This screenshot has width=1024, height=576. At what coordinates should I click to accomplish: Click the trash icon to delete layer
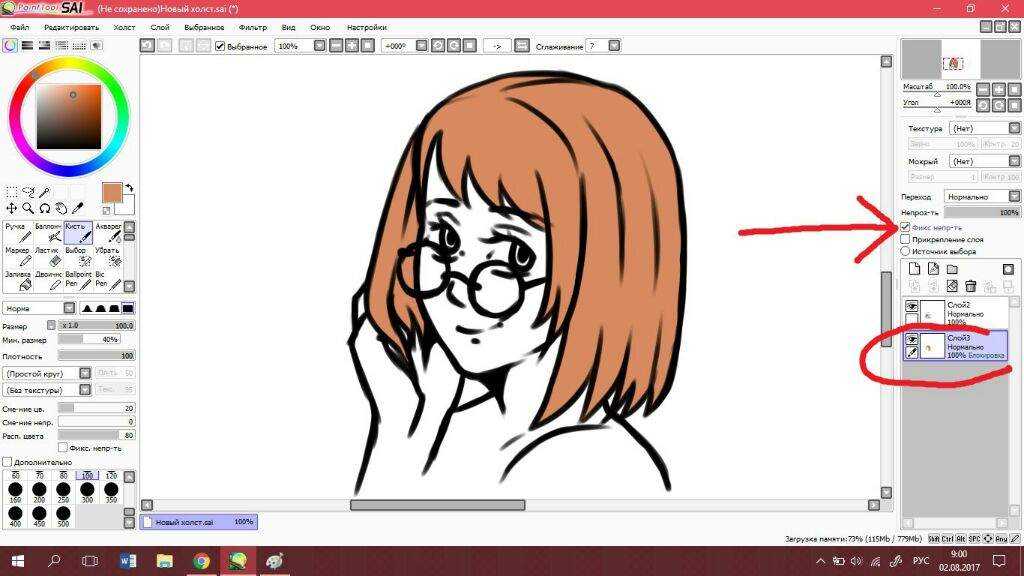(970, 286)
